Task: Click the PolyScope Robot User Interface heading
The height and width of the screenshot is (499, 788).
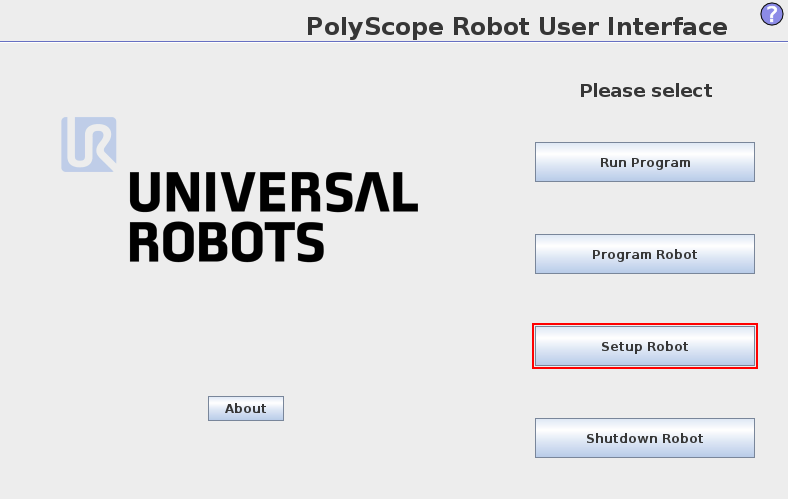Action: click(x=517, y=26)
